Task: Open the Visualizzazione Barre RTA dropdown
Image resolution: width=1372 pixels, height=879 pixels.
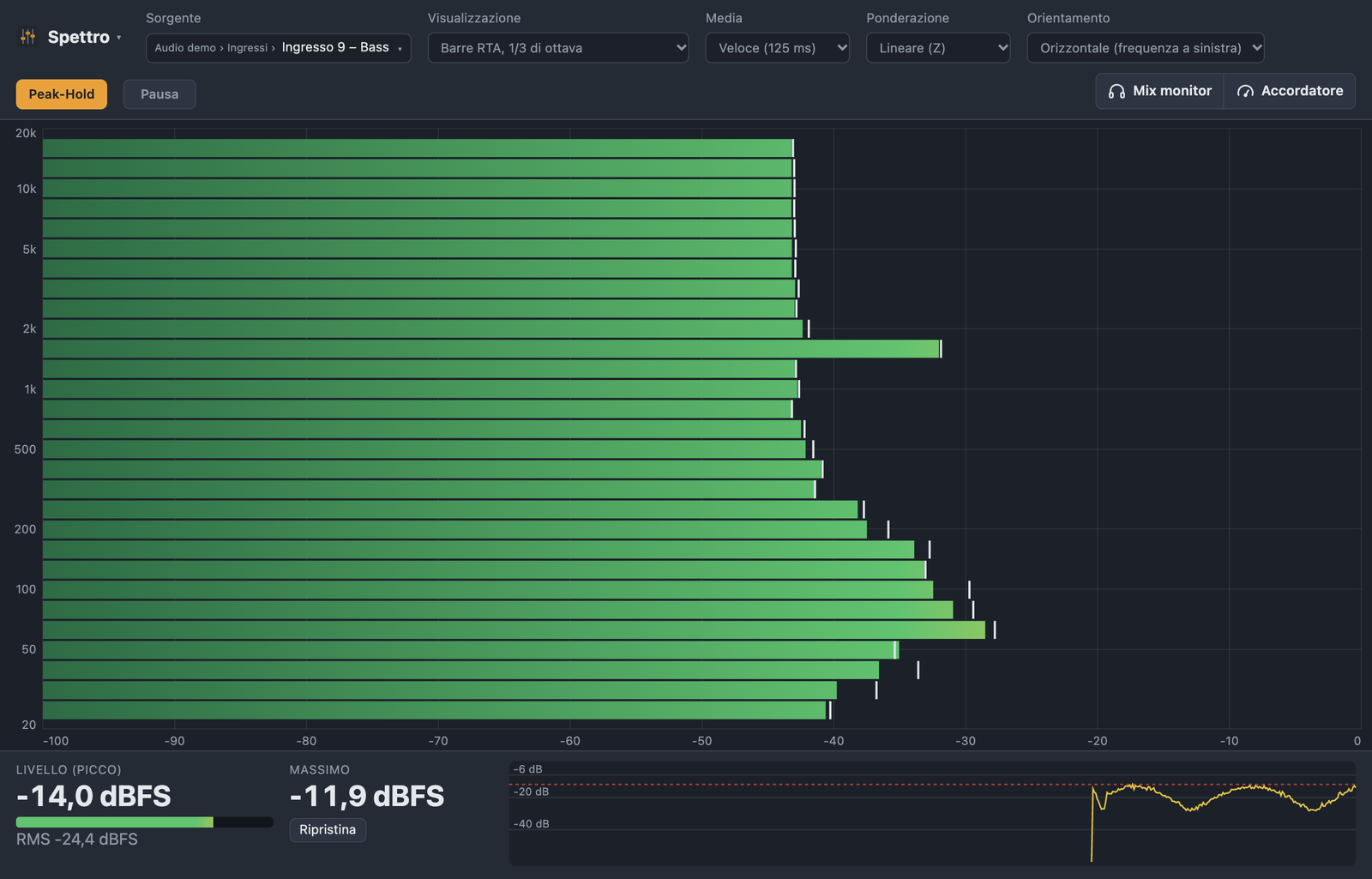Action: click(x=558, y=48)
